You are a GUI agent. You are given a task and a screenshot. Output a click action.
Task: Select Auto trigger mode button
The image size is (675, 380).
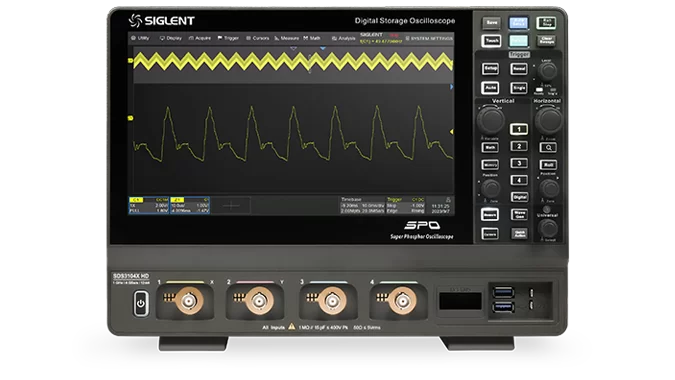point(490,88)
